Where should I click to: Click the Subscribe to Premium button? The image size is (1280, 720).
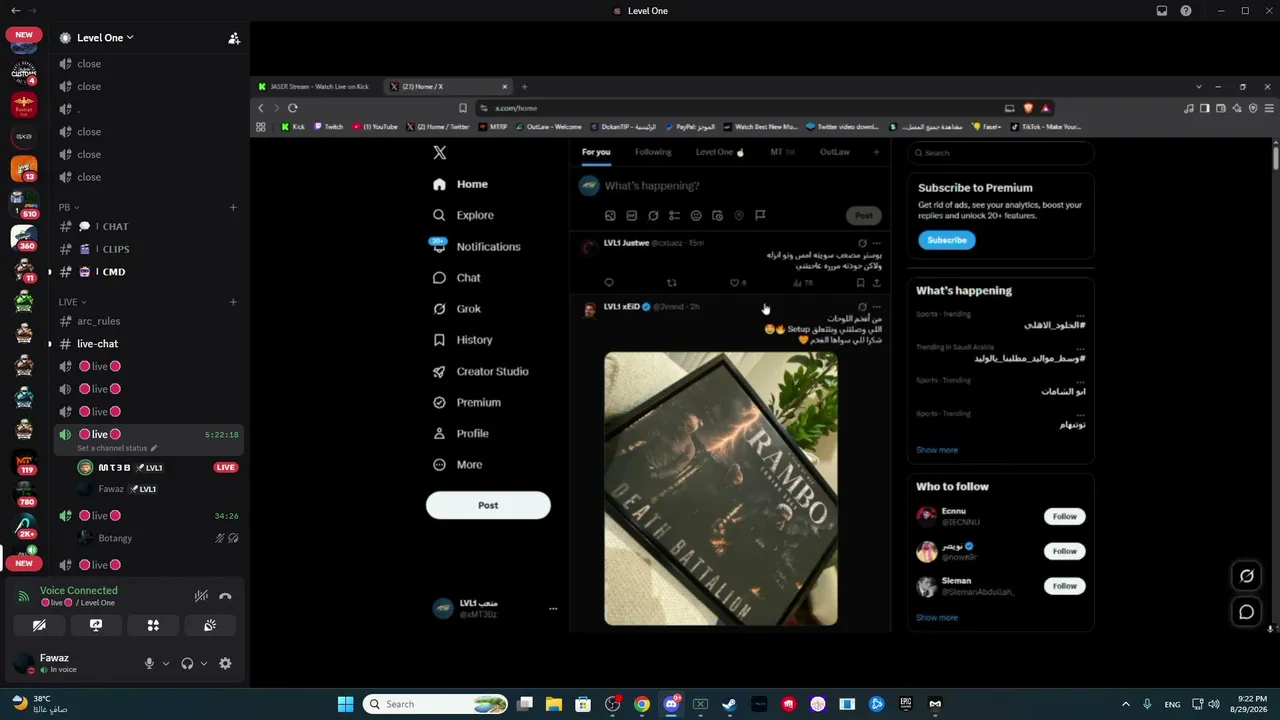pos(947,240)
